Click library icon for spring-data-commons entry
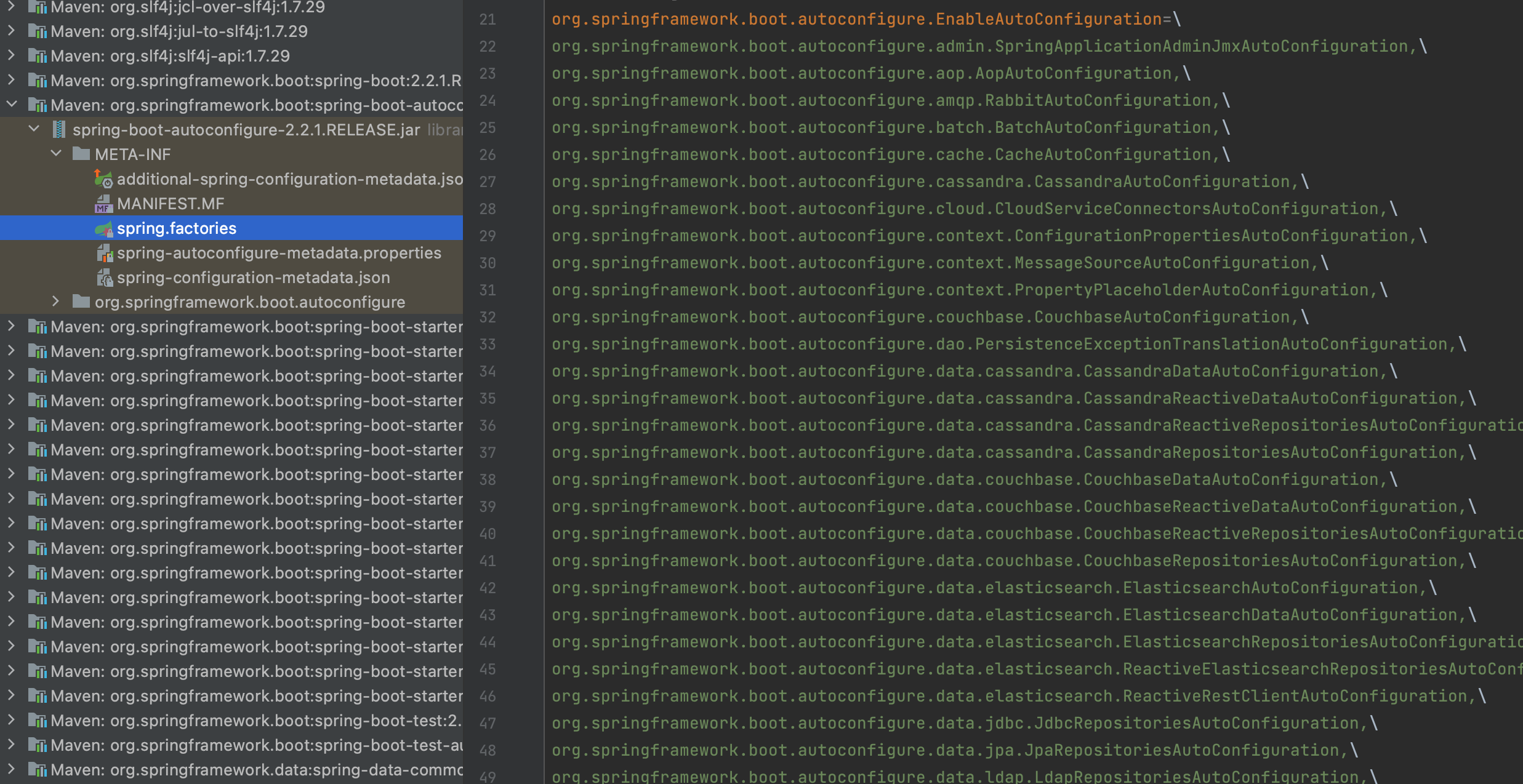Image resolution: width=1523 pixels, height=784 pixels. pos(38,770)
